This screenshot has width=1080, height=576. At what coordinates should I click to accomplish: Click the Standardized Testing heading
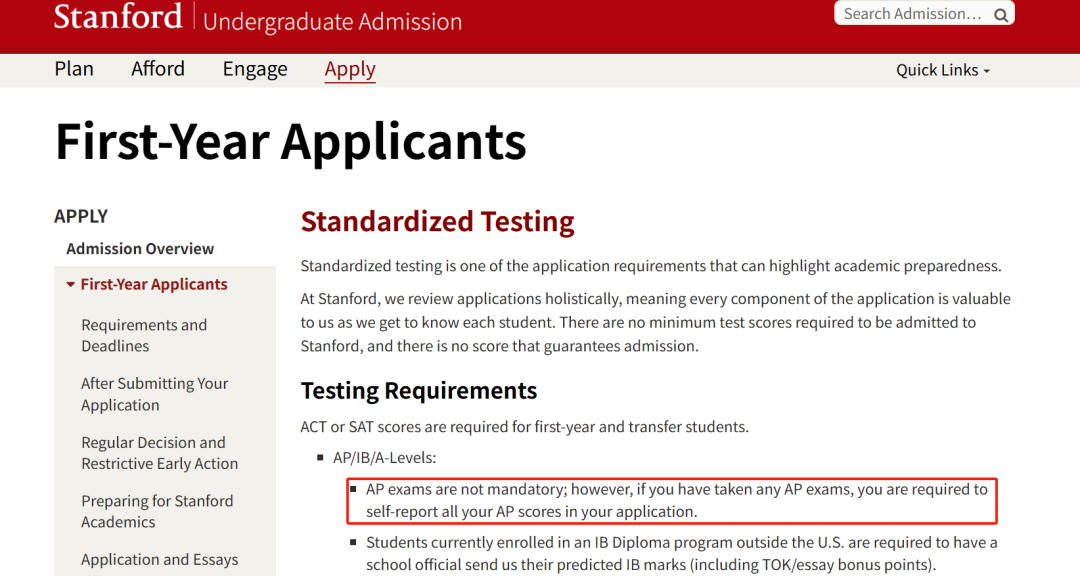(x=438, y=222)
